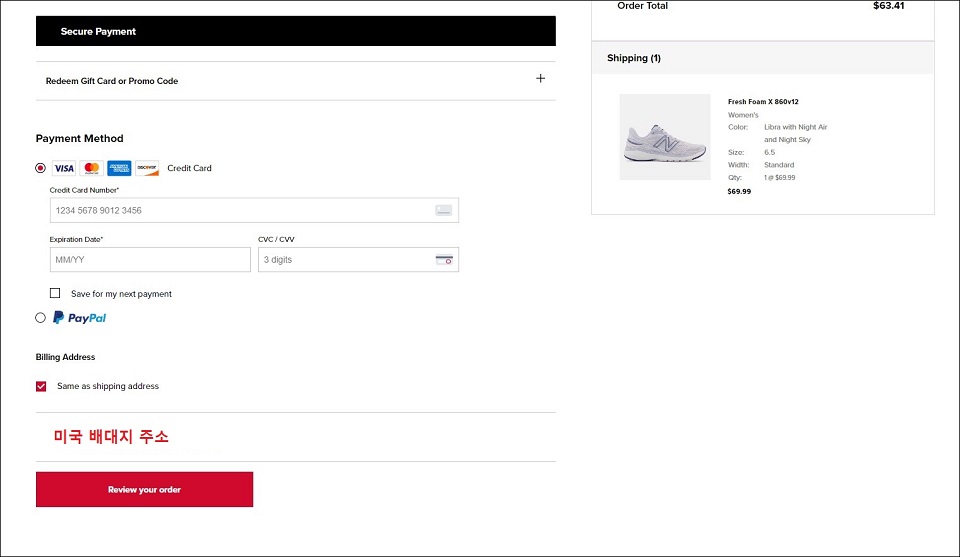Click the Review your order button
Viewport: 960px width, 557px height.
coord(144,489)
